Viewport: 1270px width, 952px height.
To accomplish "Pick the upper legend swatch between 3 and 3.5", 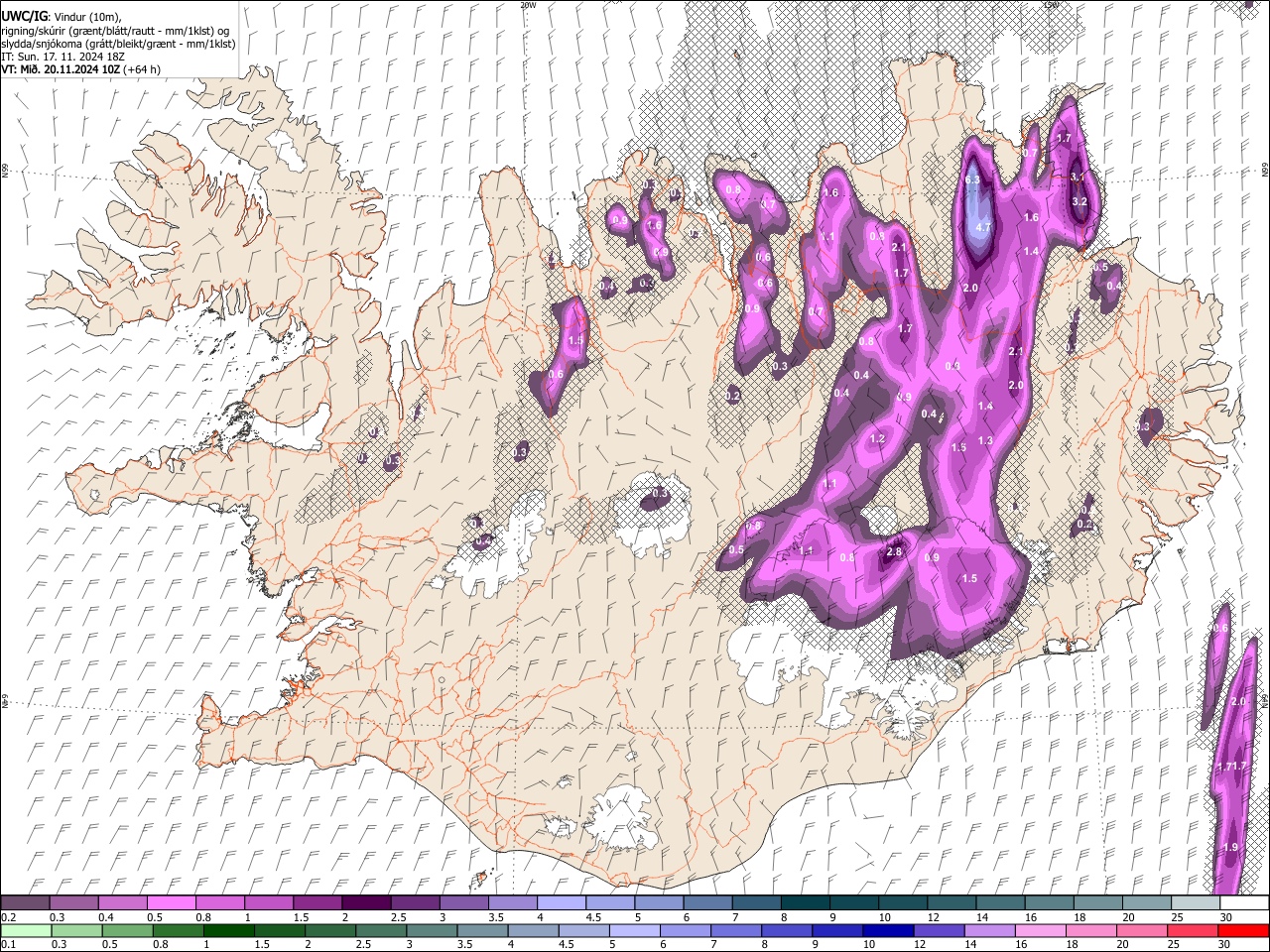I will 462,903.
